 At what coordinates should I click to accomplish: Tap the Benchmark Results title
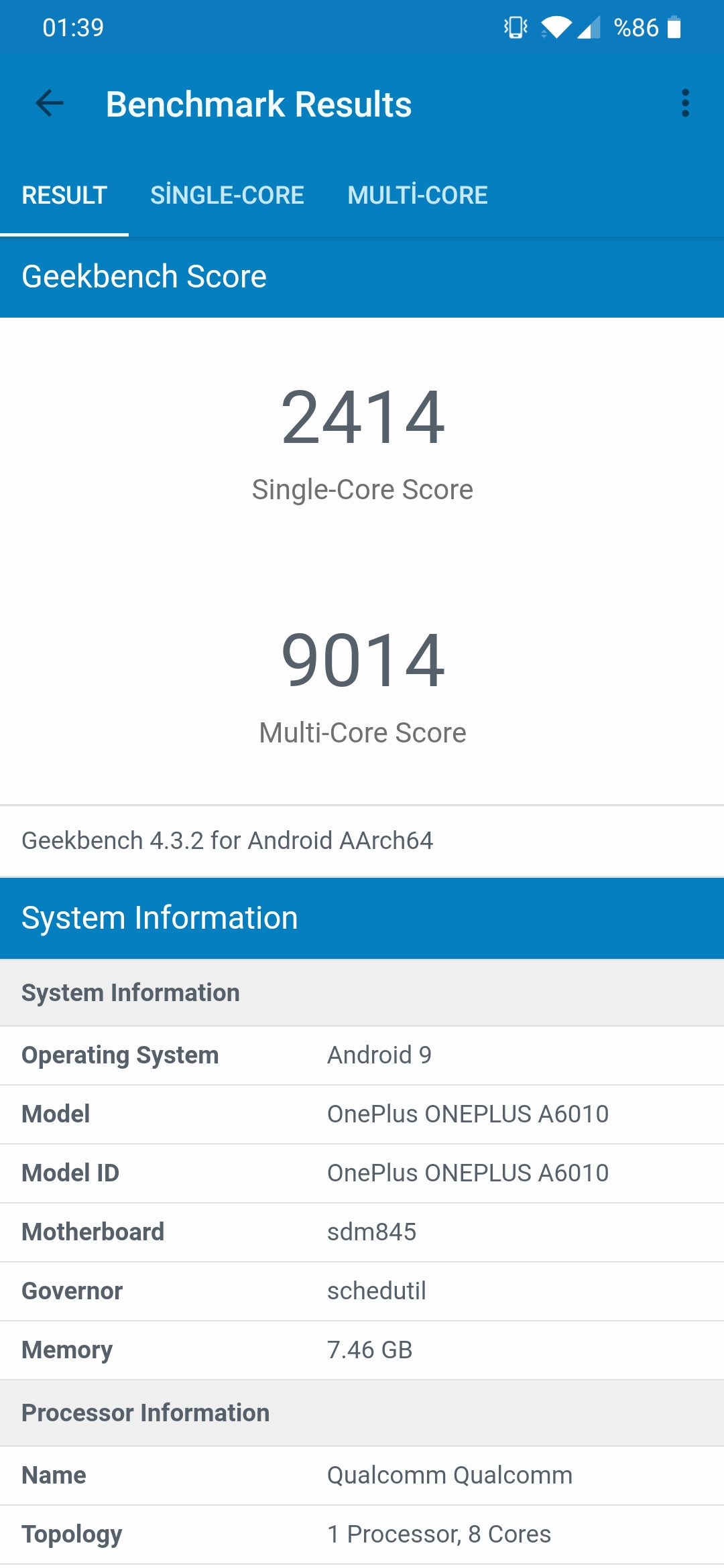pyautogui.click(x=259, y=105)
